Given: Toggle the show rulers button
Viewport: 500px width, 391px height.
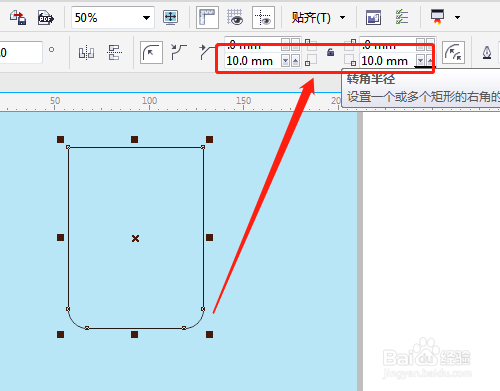Looking at the screenshot, I should 207,17.
